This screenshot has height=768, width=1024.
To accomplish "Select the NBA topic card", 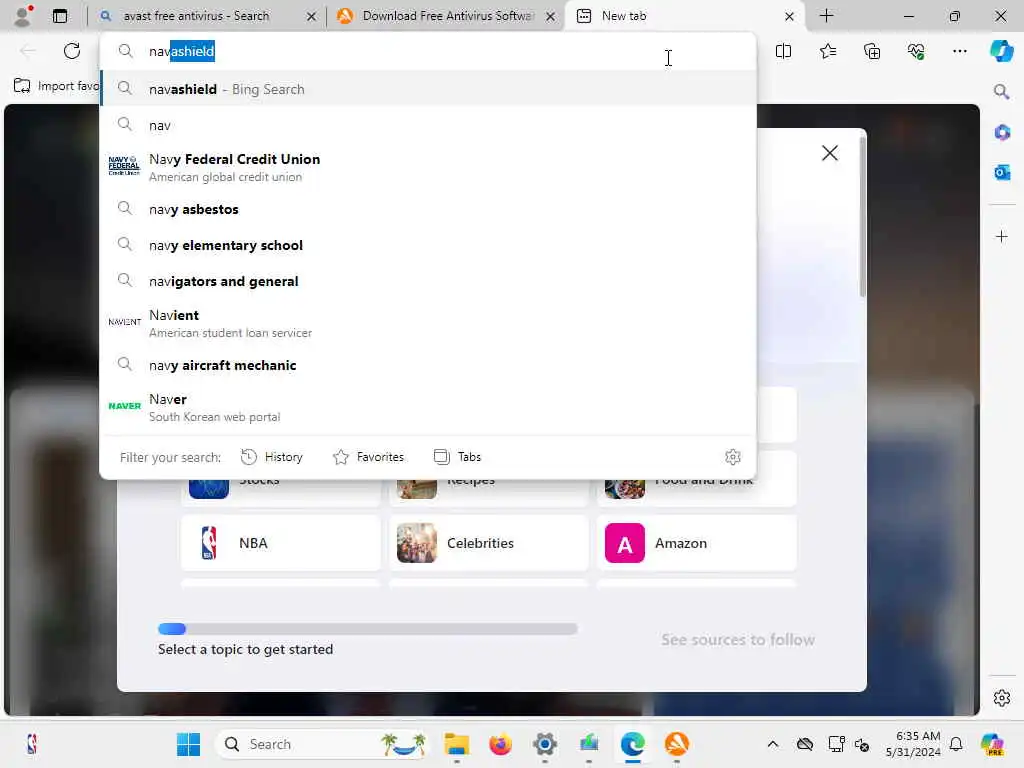I will 281,543.
